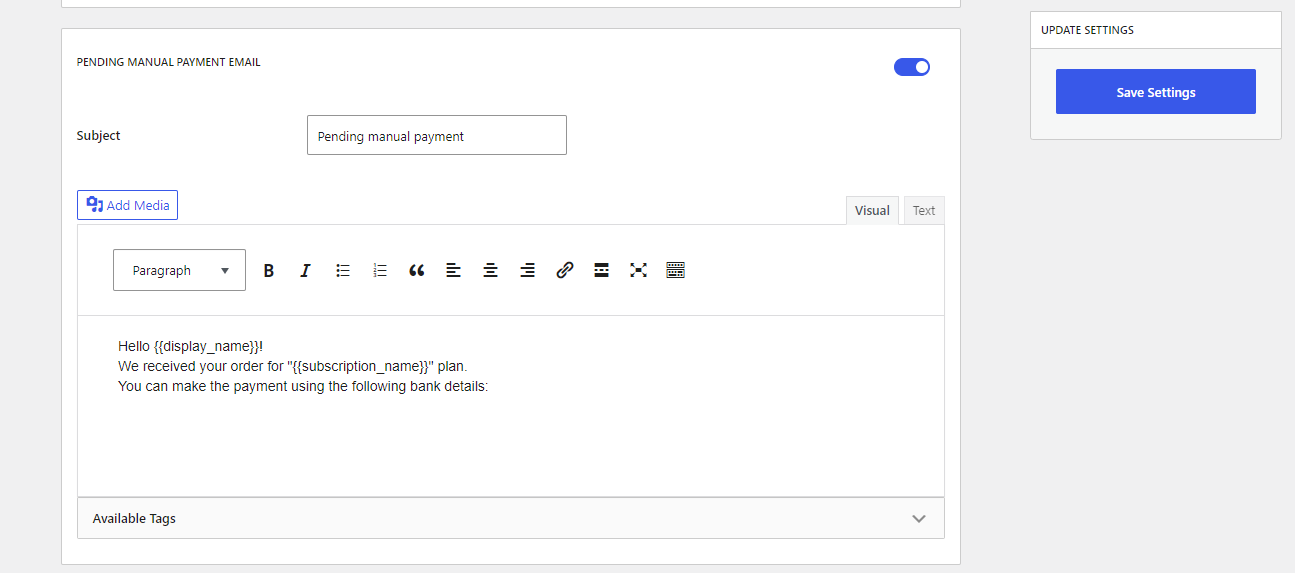Center align the text
The height and width of the screenshot is (573, 1295).
(x=491, y=270)
